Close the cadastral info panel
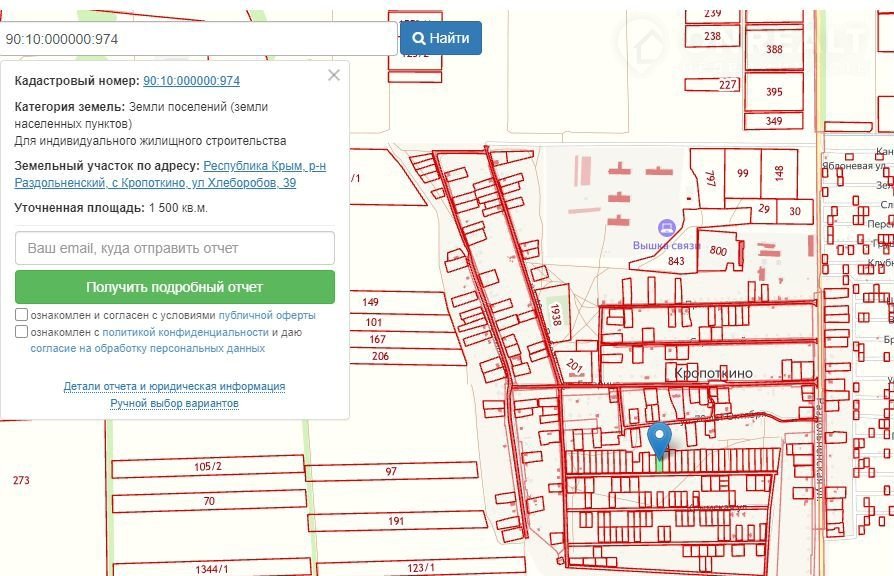The image size is (894, 576). click(334, 75)
